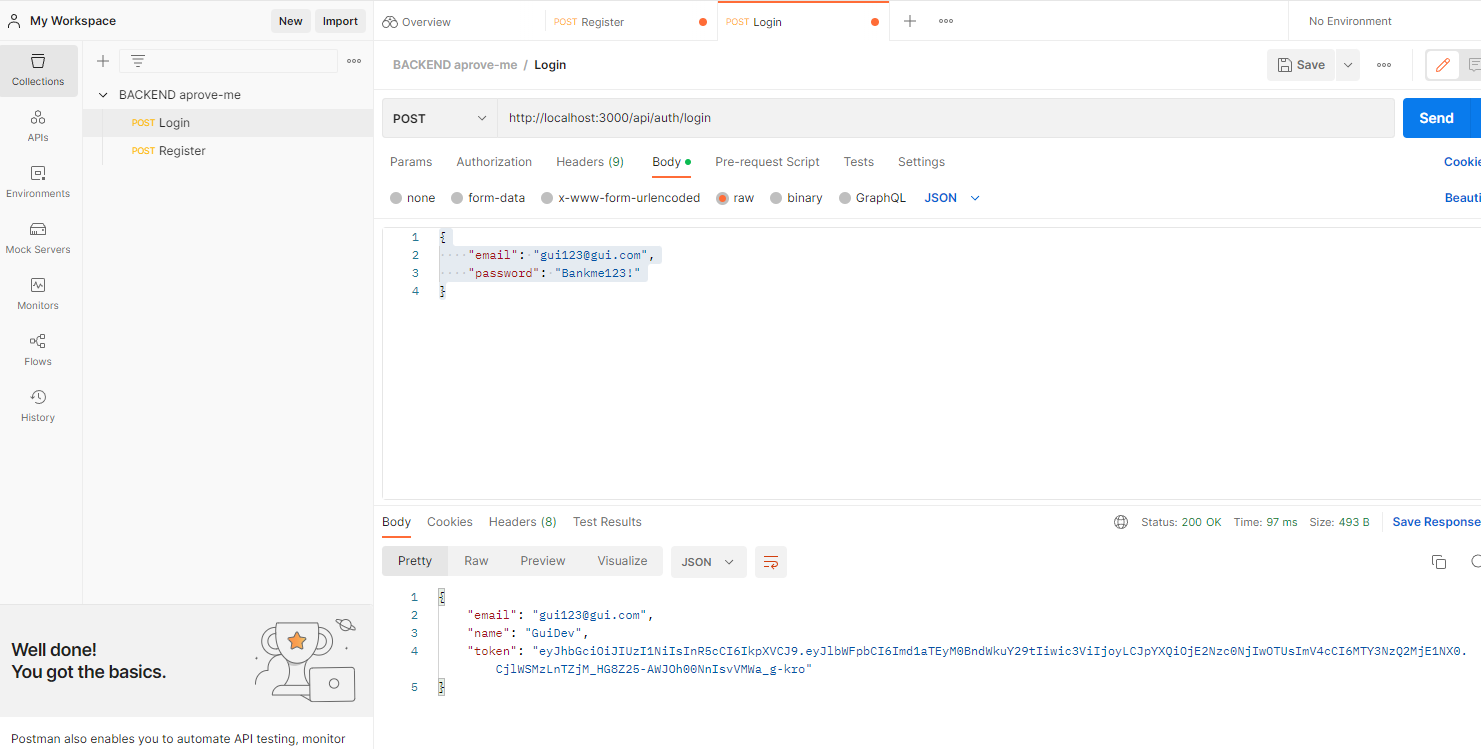Select the form-data body type
The width and height of the screenshot is (1481, 749).
pos(488,197)
